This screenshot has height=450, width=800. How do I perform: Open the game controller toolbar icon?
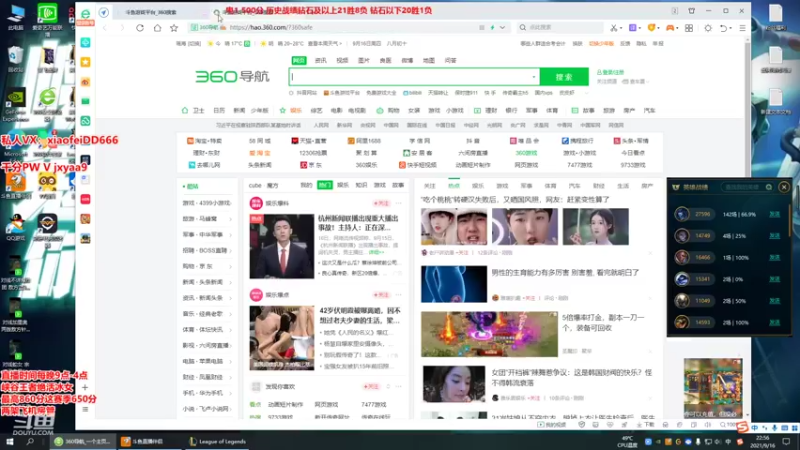pos(670,28)
